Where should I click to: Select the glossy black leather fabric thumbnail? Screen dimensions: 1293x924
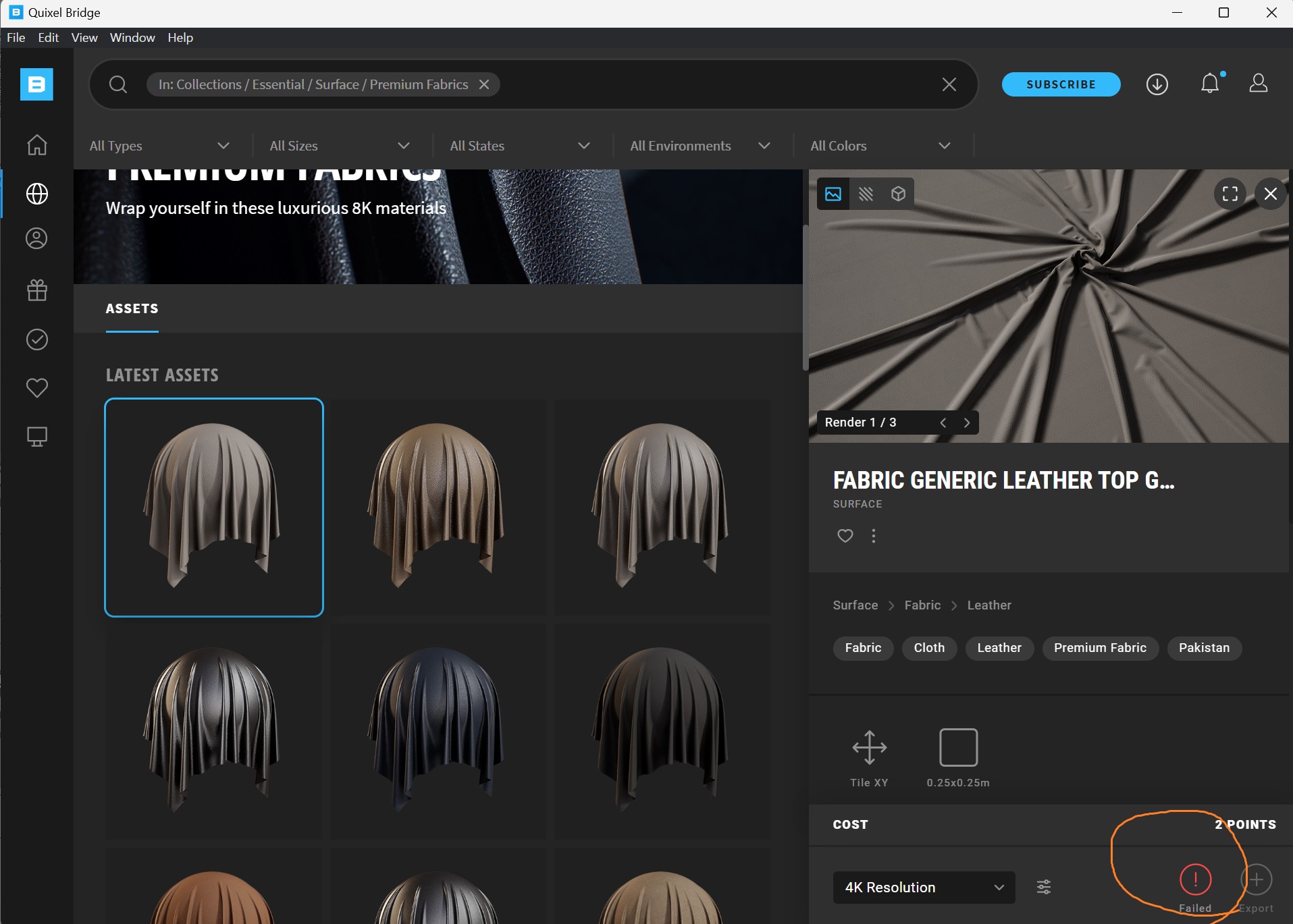click(214, 732)
